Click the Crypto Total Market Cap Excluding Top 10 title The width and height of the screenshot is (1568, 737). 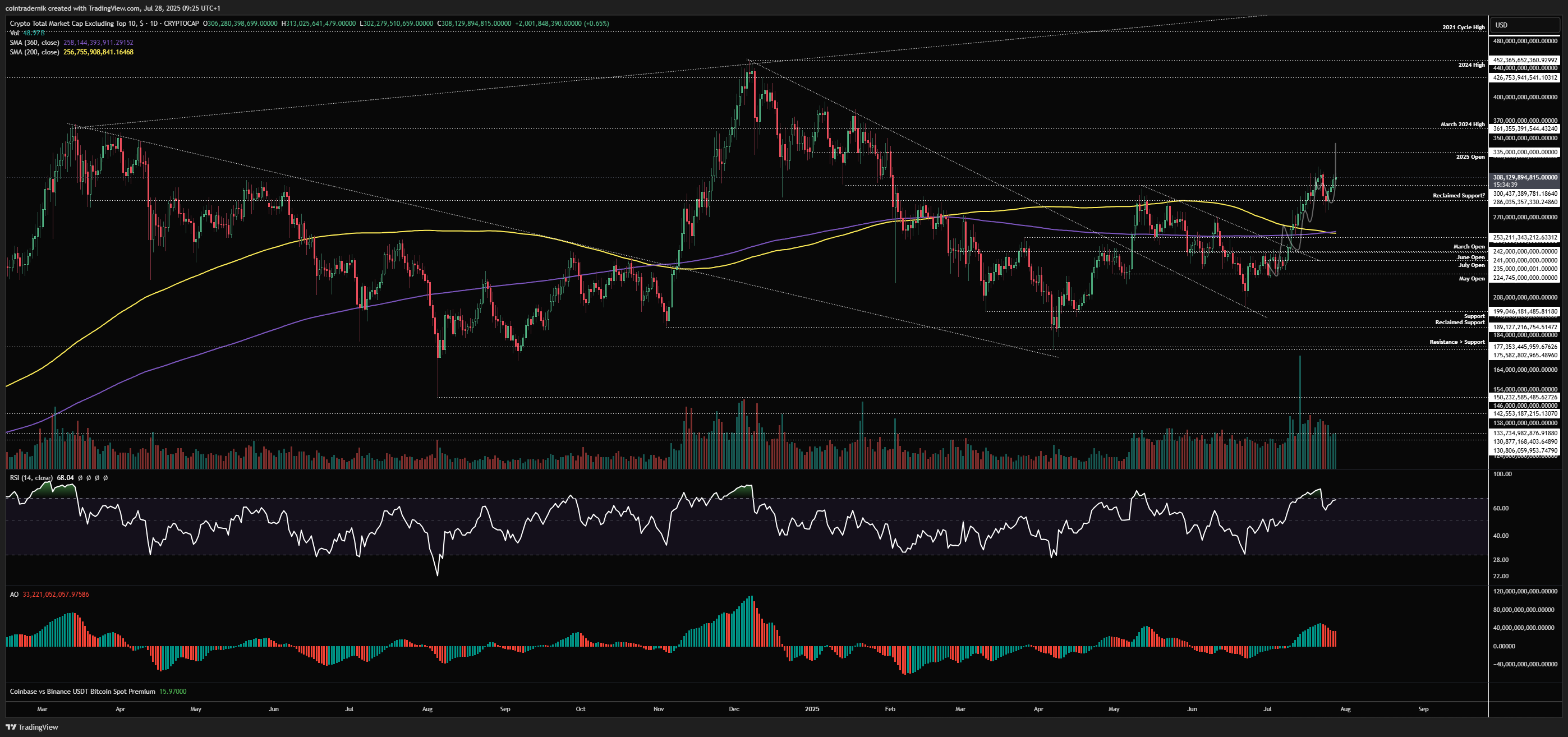tap(104, 23)
